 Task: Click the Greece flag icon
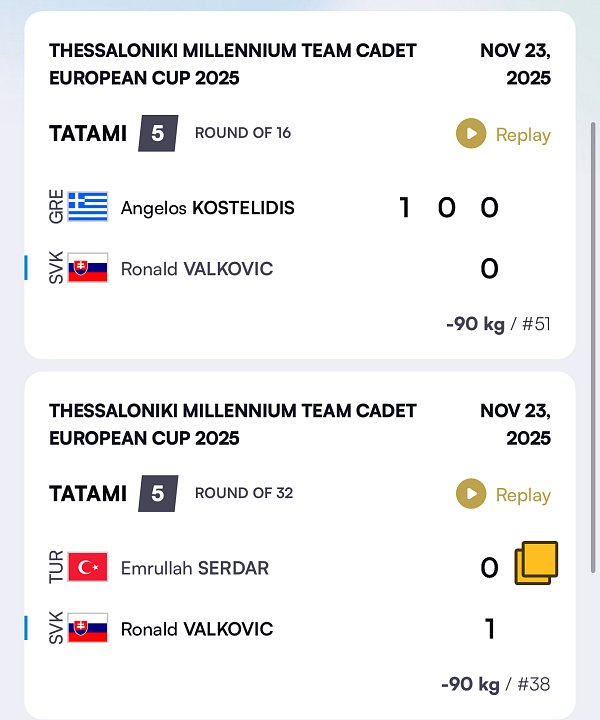pos(88,208)
